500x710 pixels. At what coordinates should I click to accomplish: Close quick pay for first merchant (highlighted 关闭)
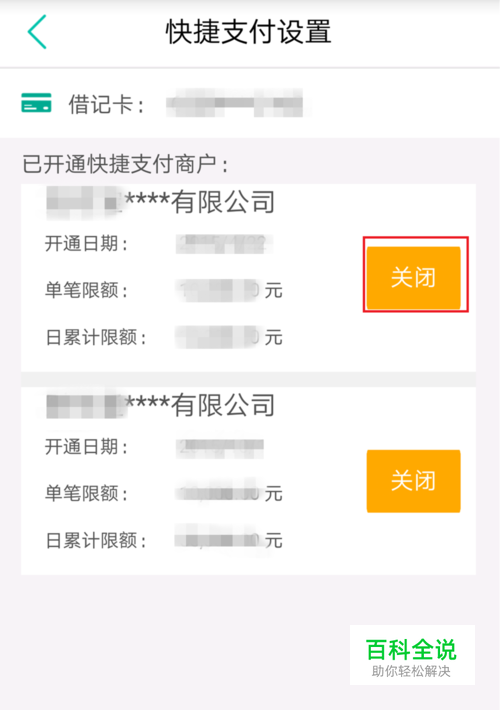413,277
